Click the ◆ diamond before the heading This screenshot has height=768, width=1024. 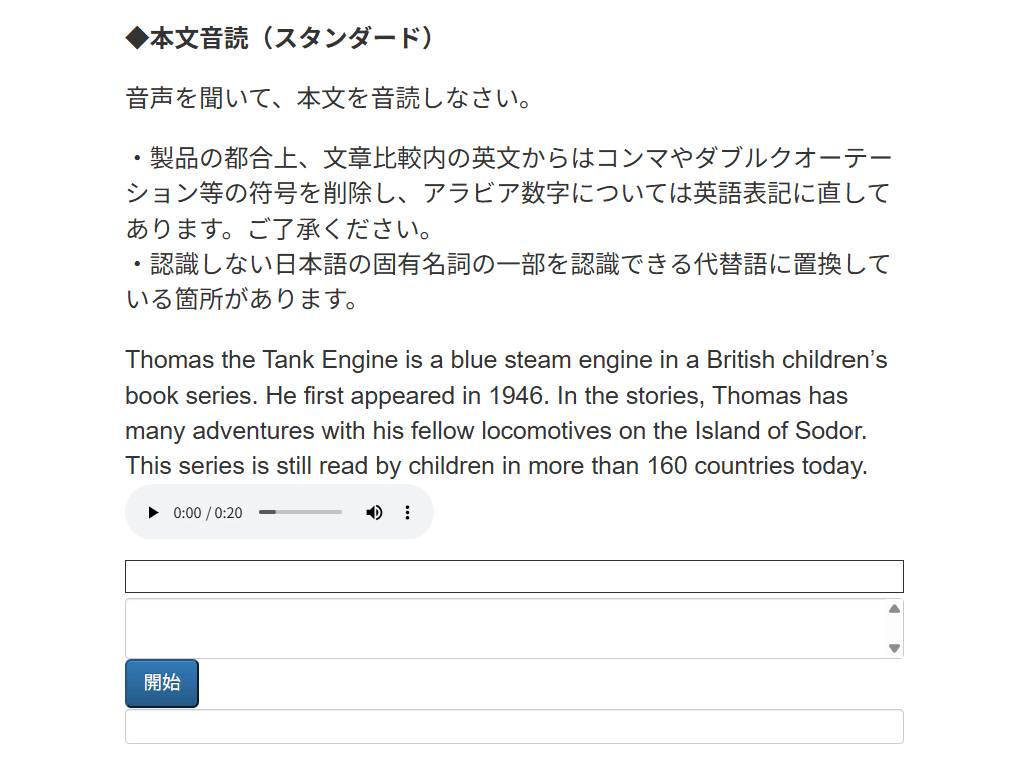click(137, 39)
